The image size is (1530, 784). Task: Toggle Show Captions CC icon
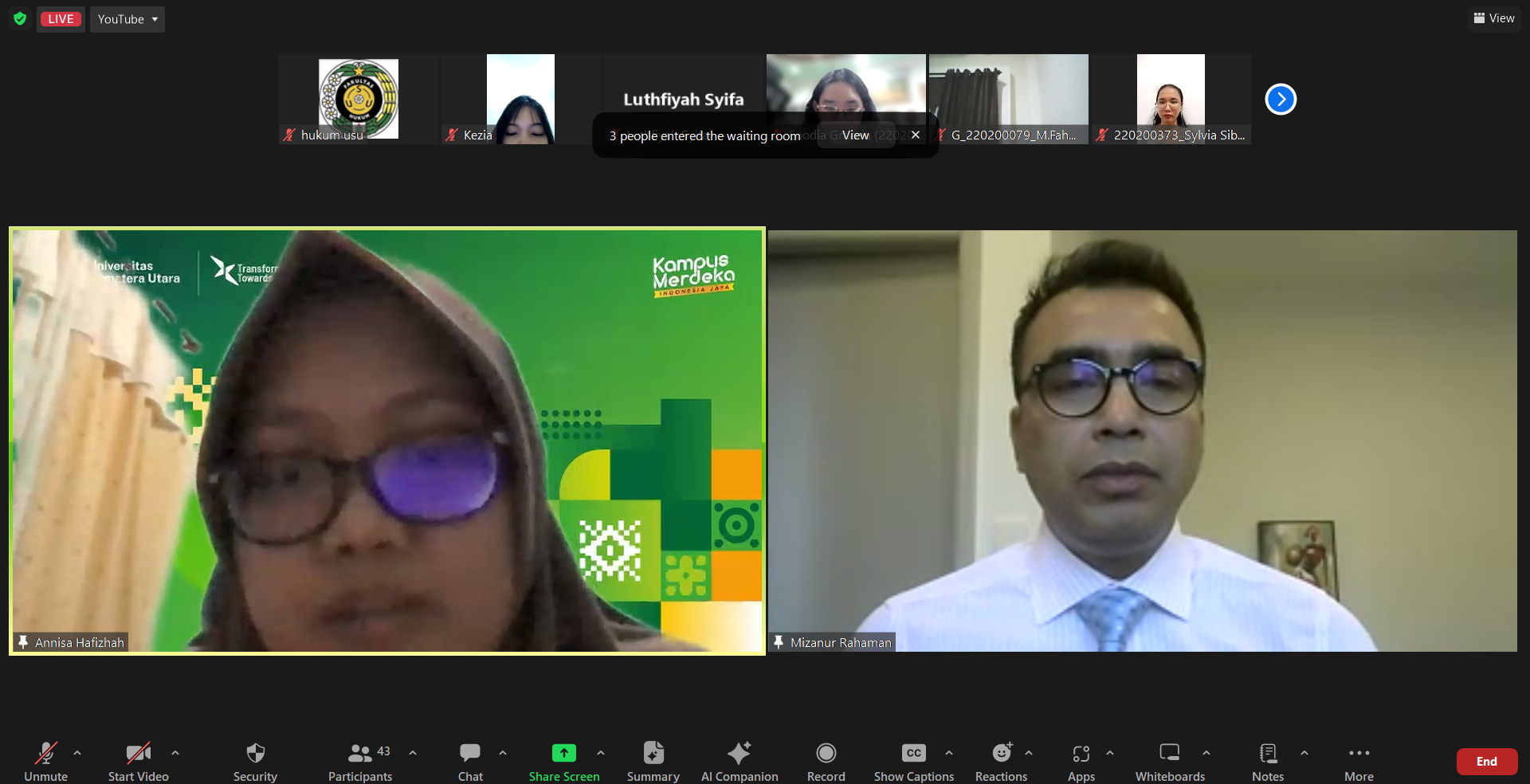913,753
